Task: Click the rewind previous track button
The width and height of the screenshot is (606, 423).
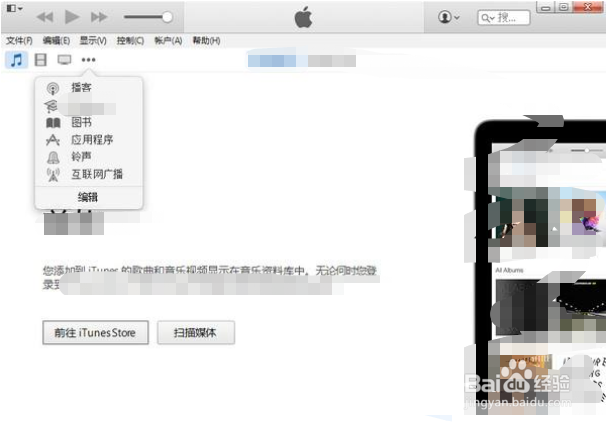Action: click(x=45, y=17)
